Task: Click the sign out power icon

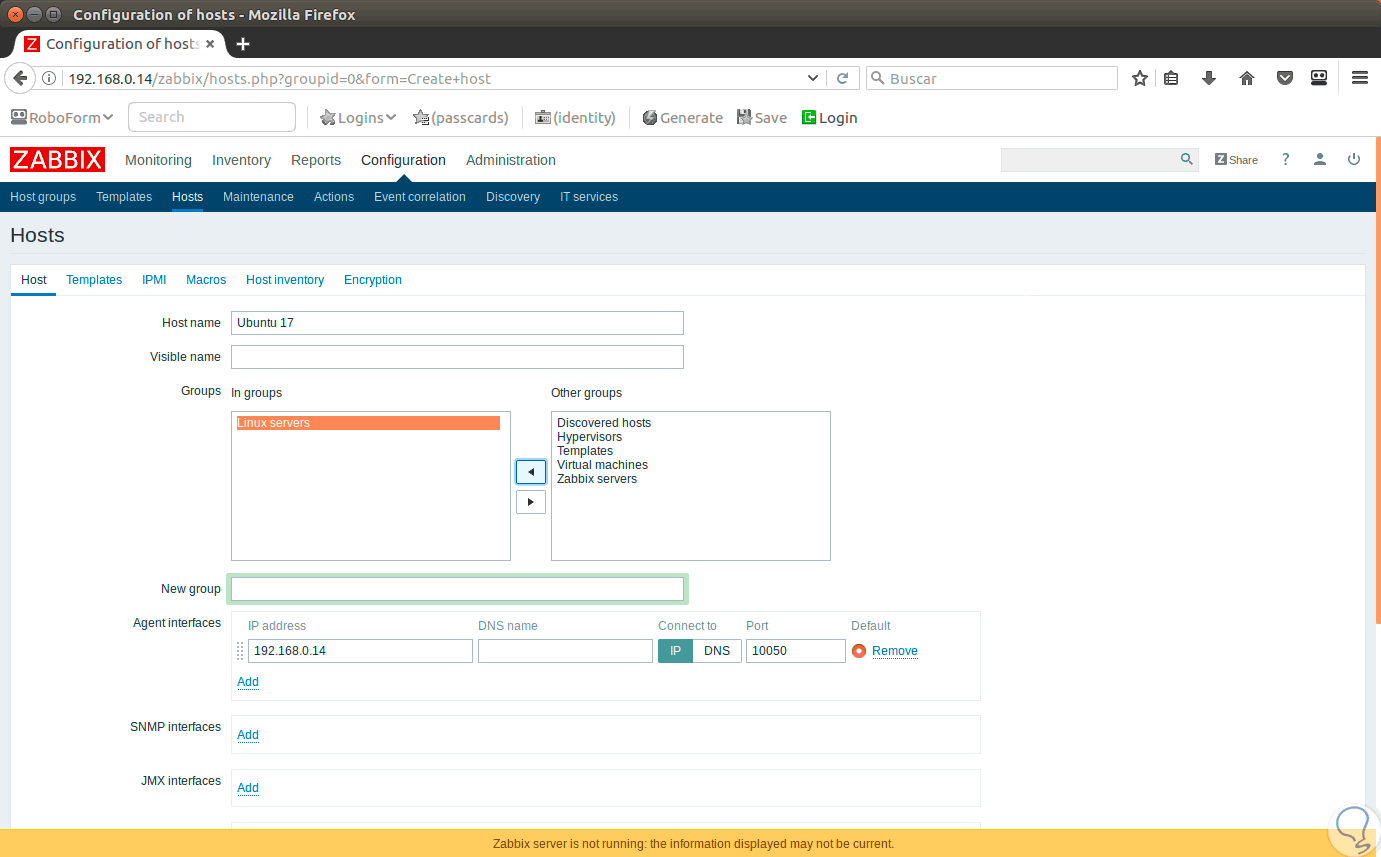Action: point(1354,160)
